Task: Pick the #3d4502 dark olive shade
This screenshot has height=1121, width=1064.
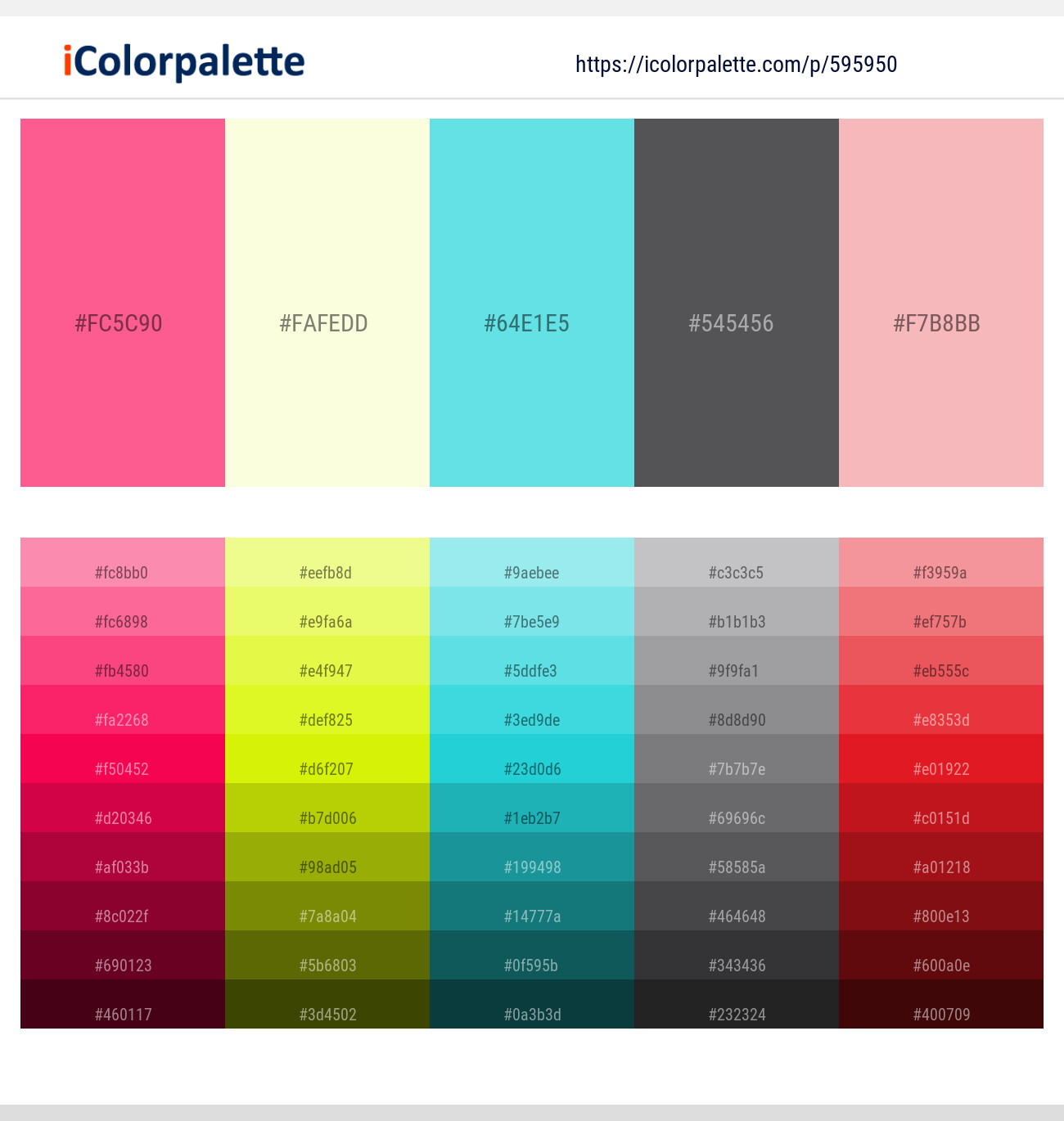Action: [327, 1004]
